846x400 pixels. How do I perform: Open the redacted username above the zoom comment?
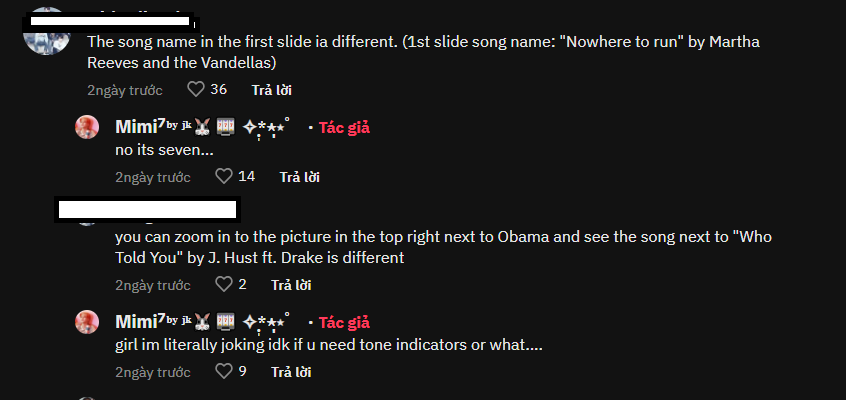tap(147, 209)
